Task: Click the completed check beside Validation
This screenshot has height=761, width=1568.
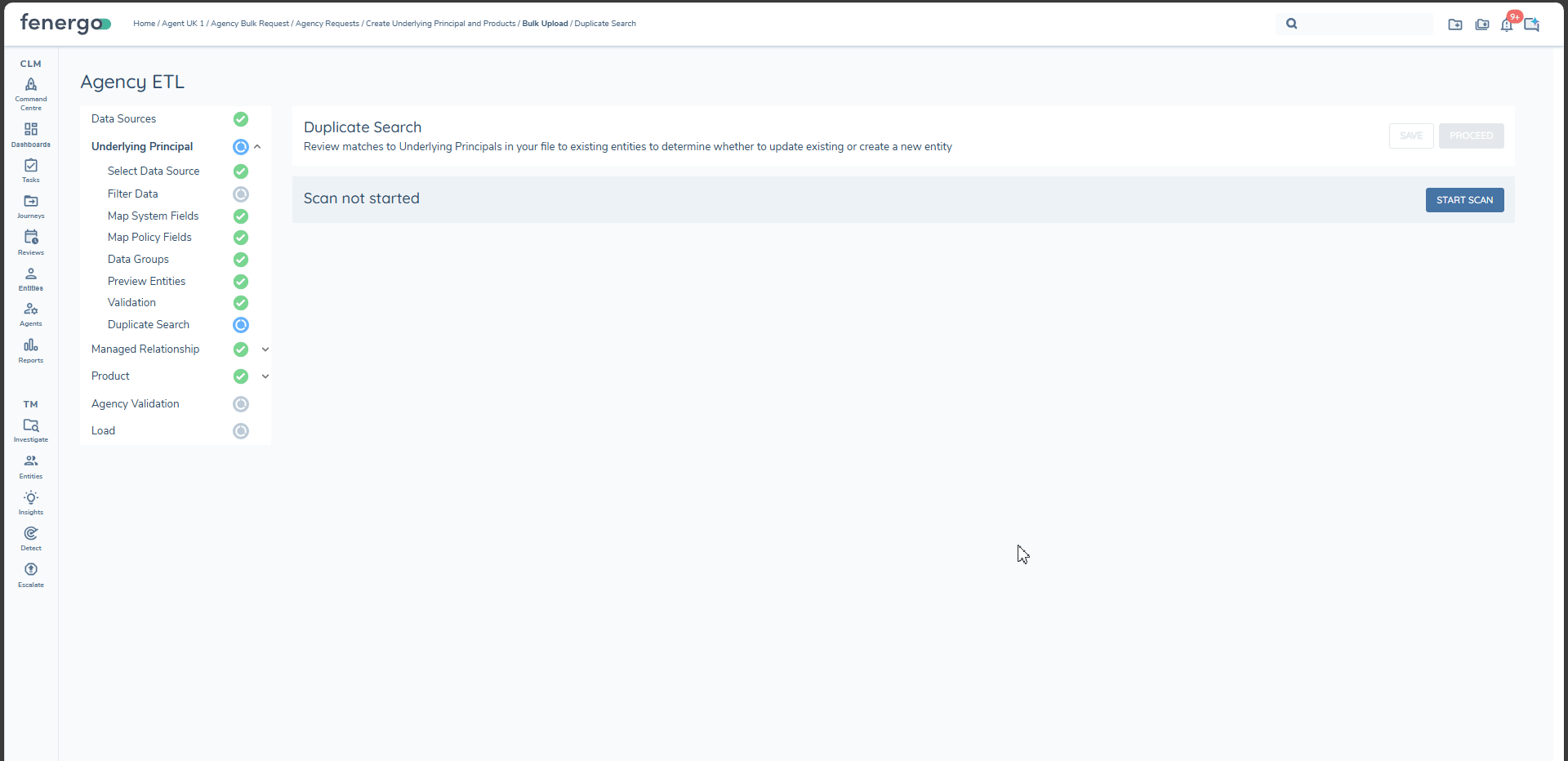Action: point(241,302)
